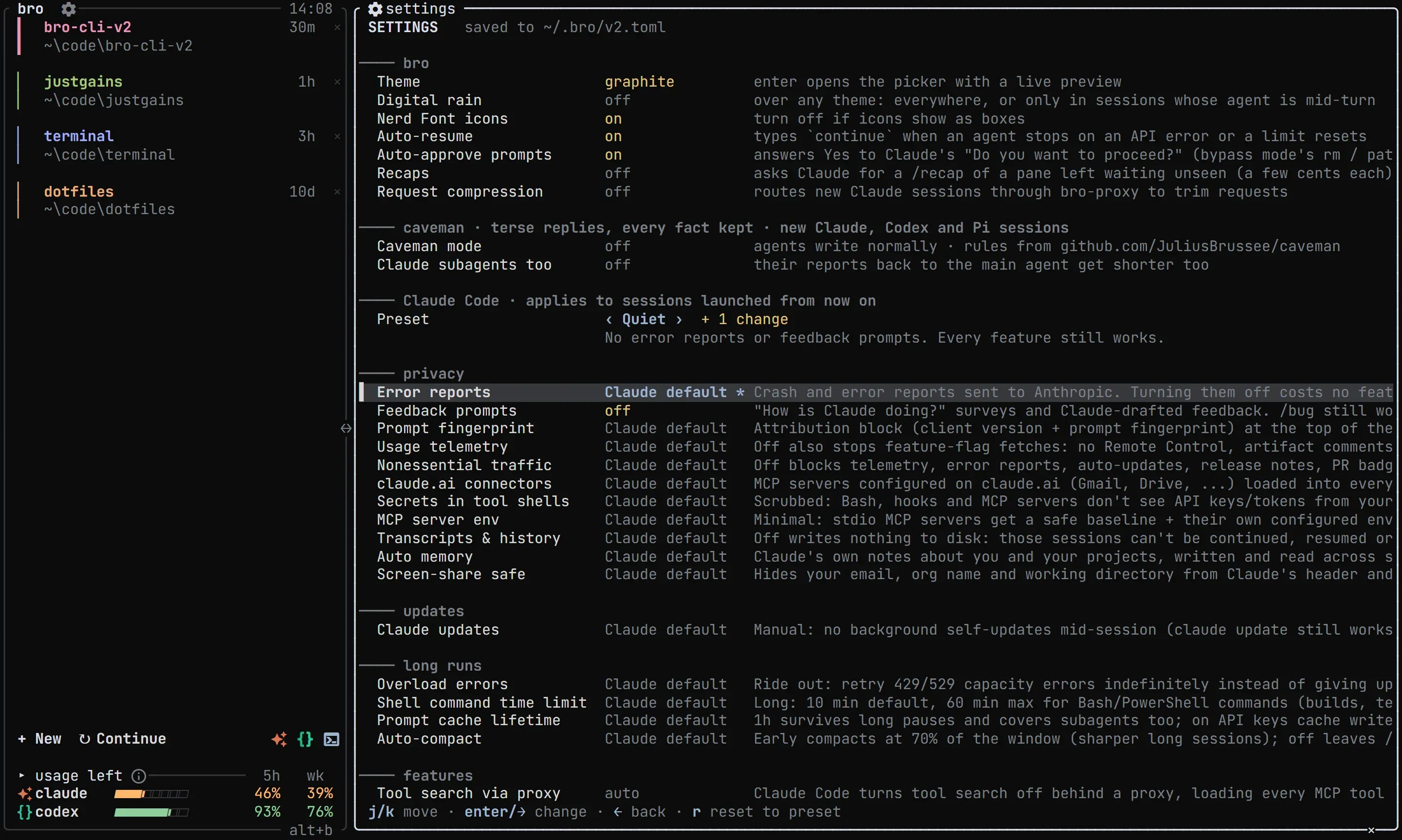Screen dimensions: 1402x840
Task: Click the braces icon on the codex usage row
Action: (x=25, y=812)
